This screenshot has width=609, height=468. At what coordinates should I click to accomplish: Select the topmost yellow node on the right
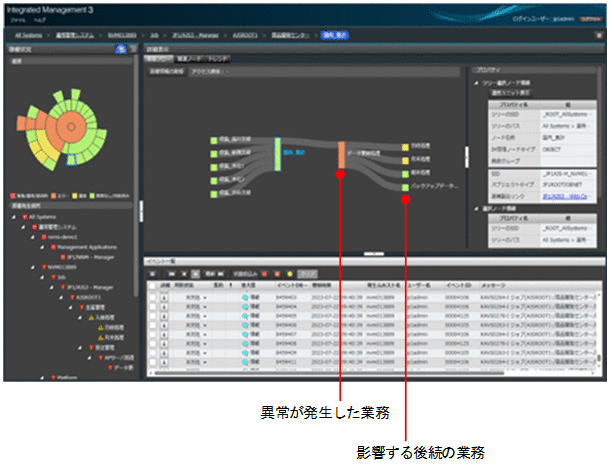pos(405,147)
